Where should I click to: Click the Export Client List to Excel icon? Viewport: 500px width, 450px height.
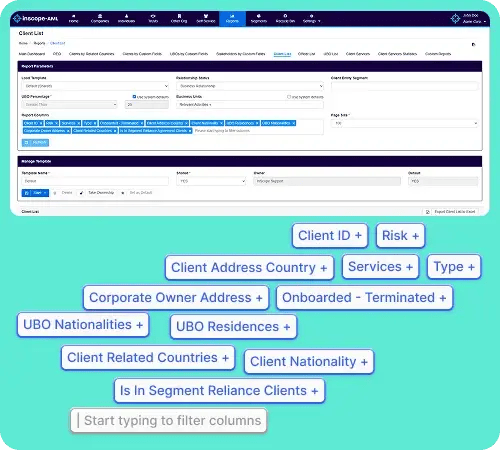coord(428,212)
